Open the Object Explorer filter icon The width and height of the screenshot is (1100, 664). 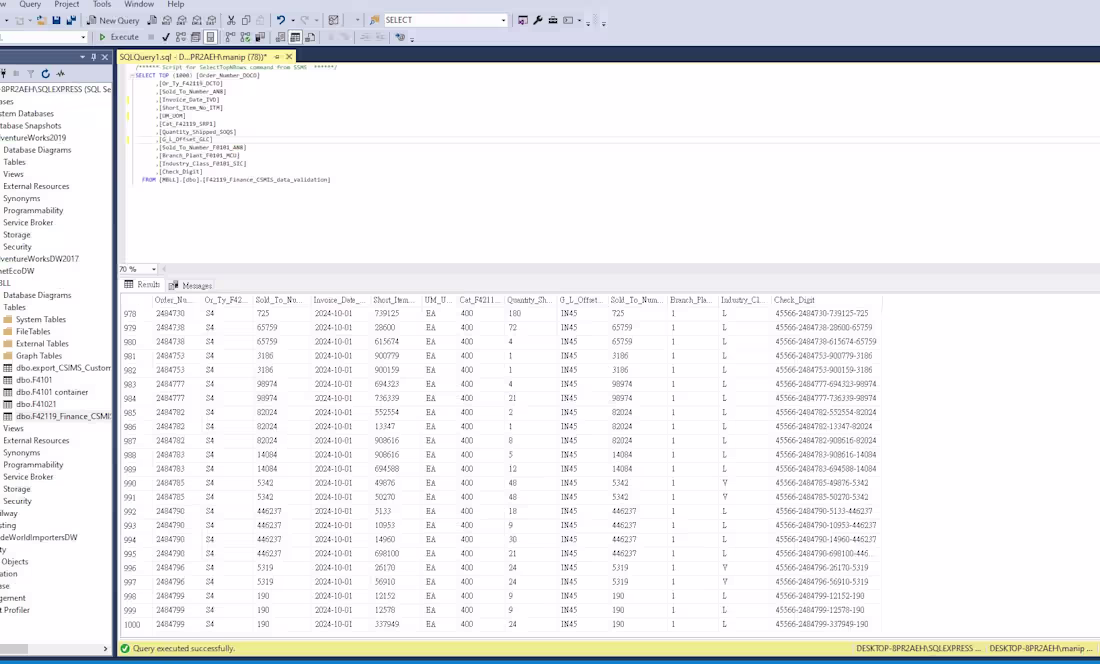coord(31,73)
